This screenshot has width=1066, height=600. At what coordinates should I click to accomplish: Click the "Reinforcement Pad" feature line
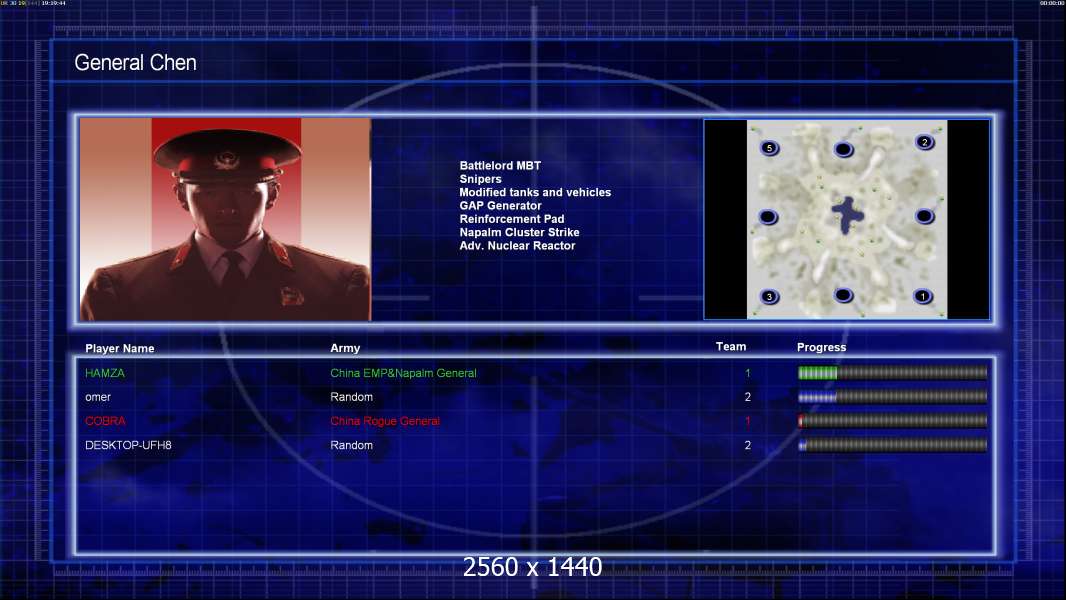pyautogui.click(x=512, y=219)
